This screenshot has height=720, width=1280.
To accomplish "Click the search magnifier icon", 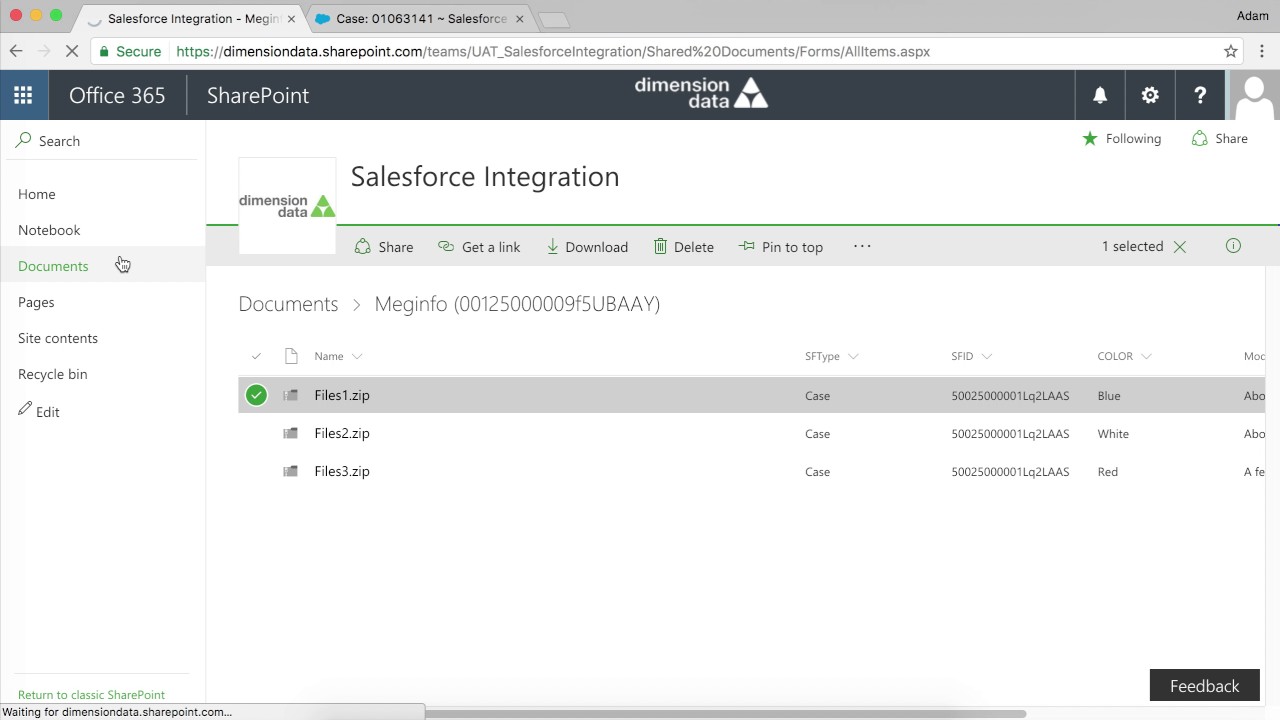I will click(x=24, y=141).
